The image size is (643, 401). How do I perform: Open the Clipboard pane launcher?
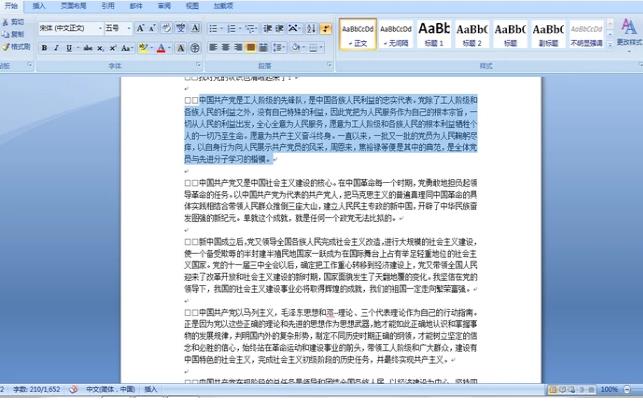[30, 65]
